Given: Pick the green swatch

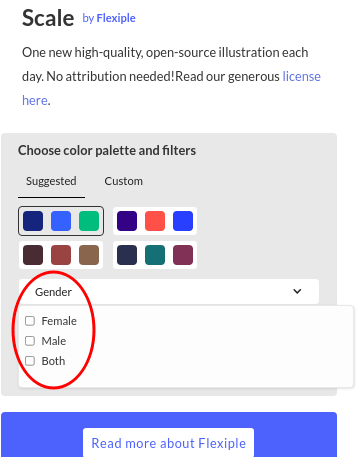Looking at the screenshot, I should pos(89,221).
